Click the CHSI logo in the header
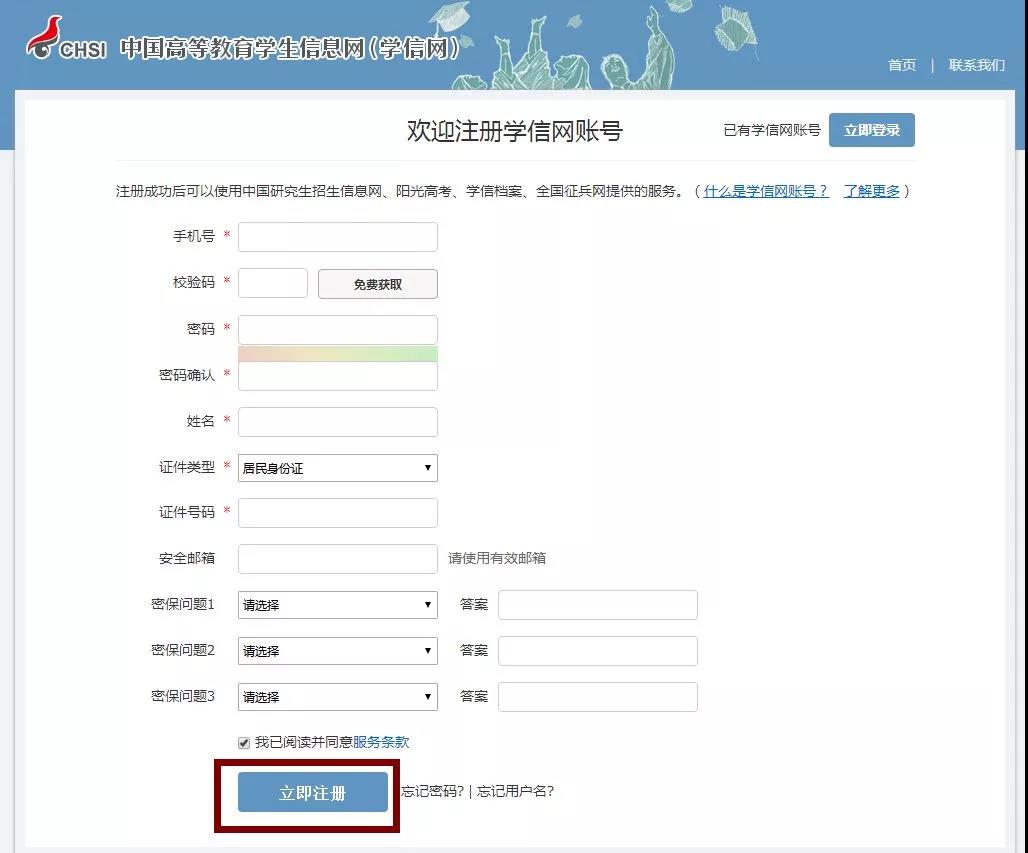 click(x=66, y=39)
